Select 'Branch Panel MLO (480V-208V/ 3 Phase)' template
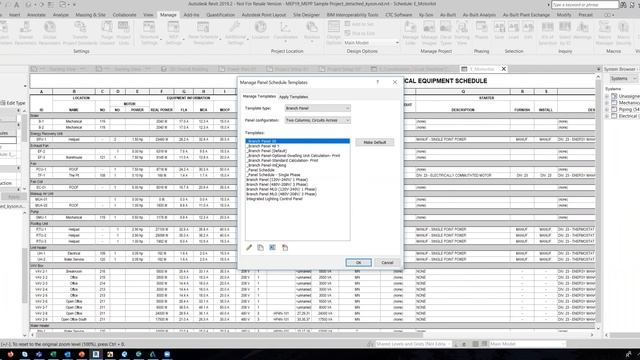This screenshot has width=640, height=360. coord(281,194)
